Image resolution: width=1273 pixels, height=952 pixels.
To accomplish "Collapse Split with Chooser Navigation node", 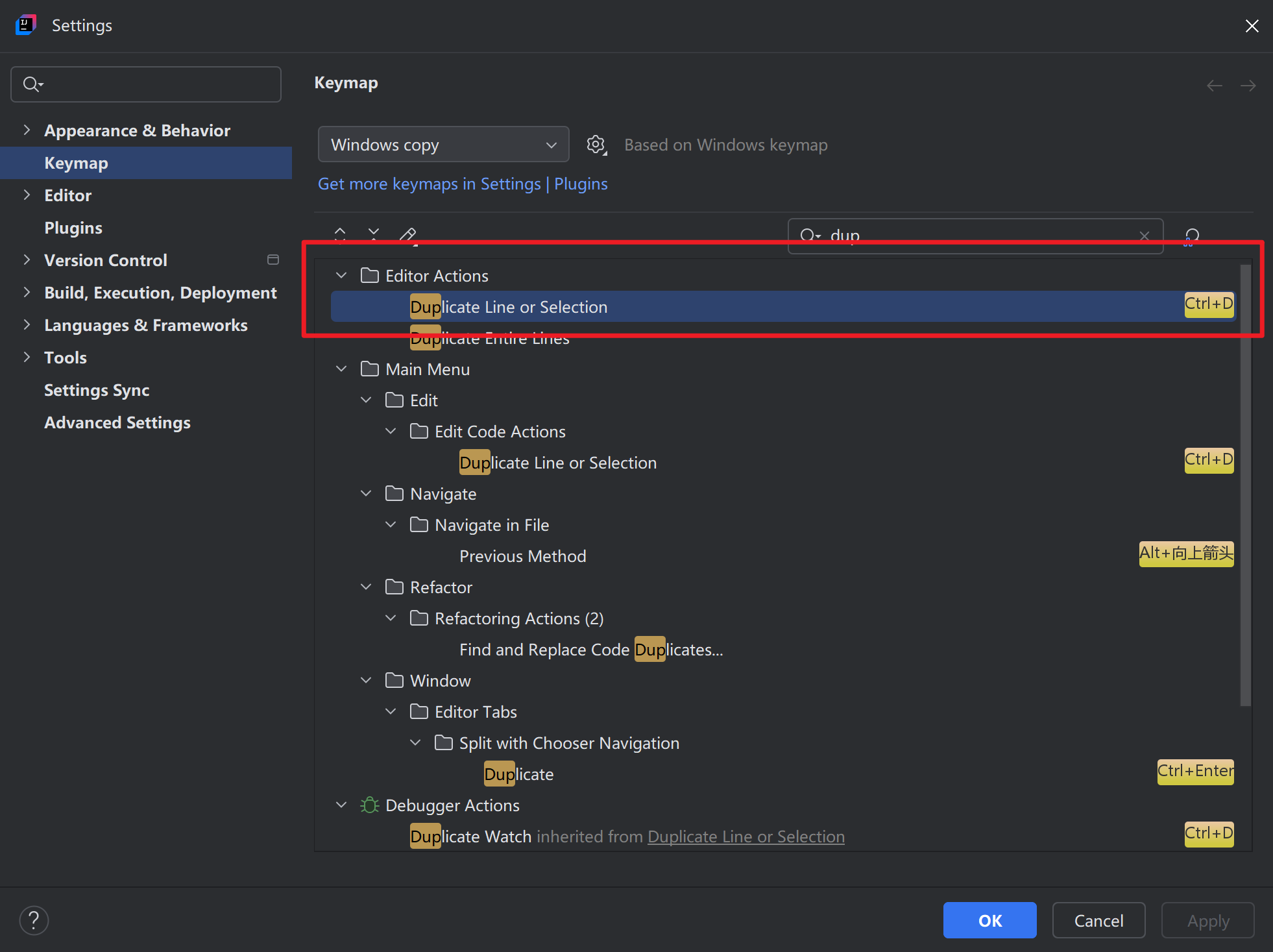I will coord(415,743).
